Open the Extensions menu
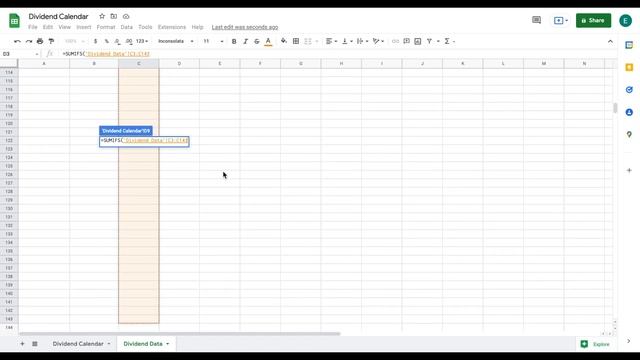 point(172,27)
